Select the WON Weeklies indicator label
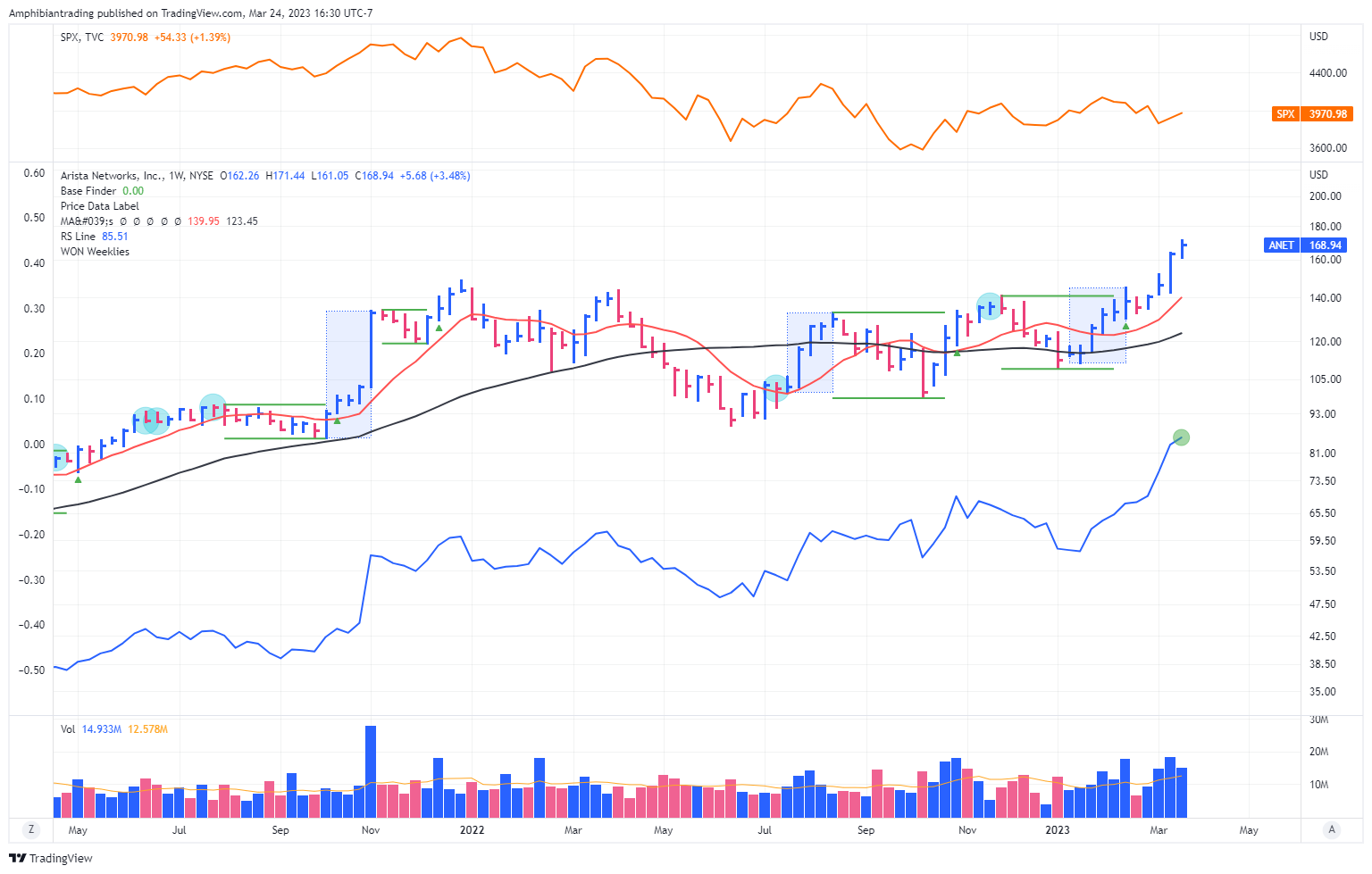 pyautogui.click(x=95, y=252)
